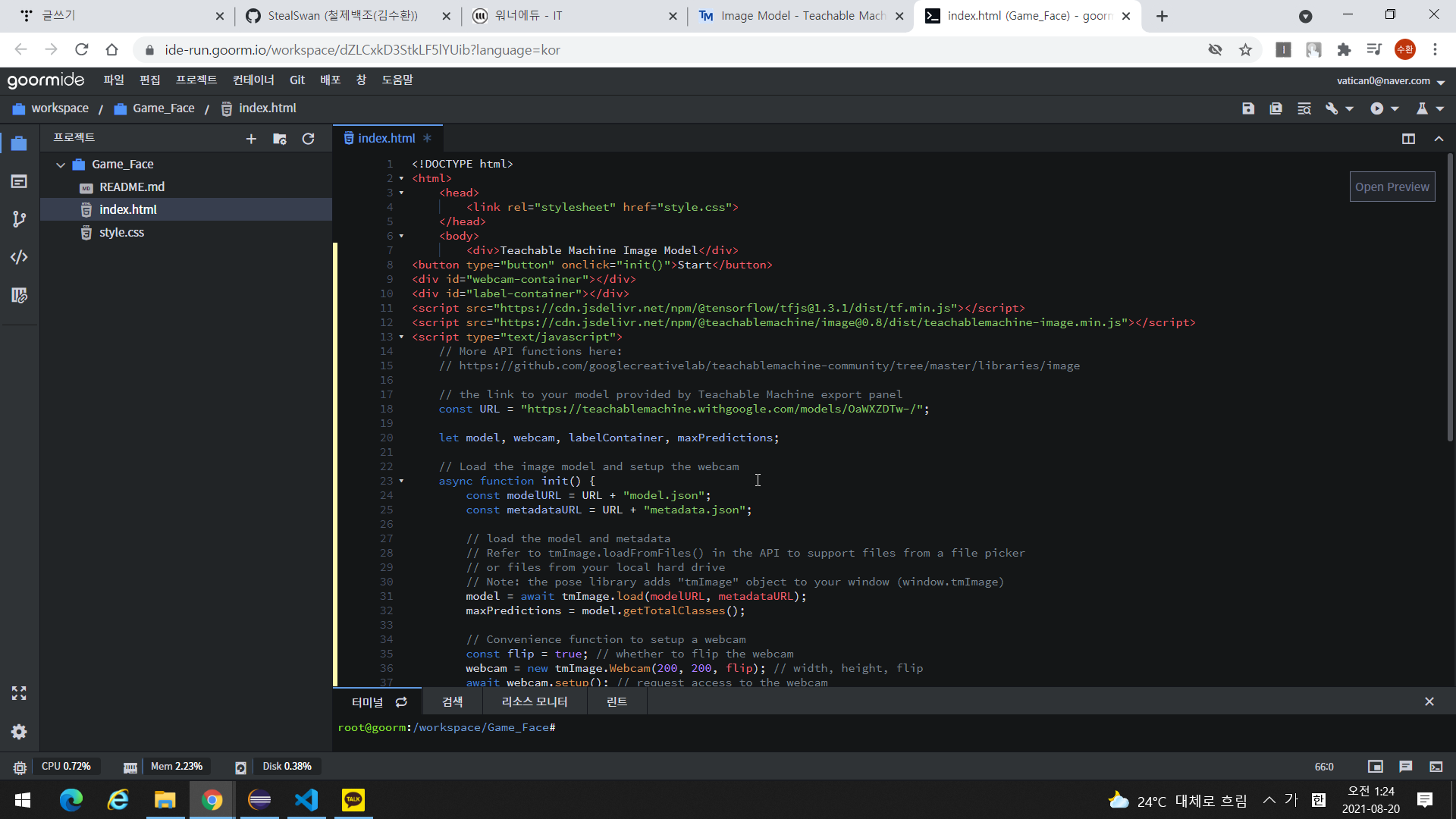The image size is (1456, 819).
Task: Collapse the Game_Face folder tree
Action: (x=61, y=165)
